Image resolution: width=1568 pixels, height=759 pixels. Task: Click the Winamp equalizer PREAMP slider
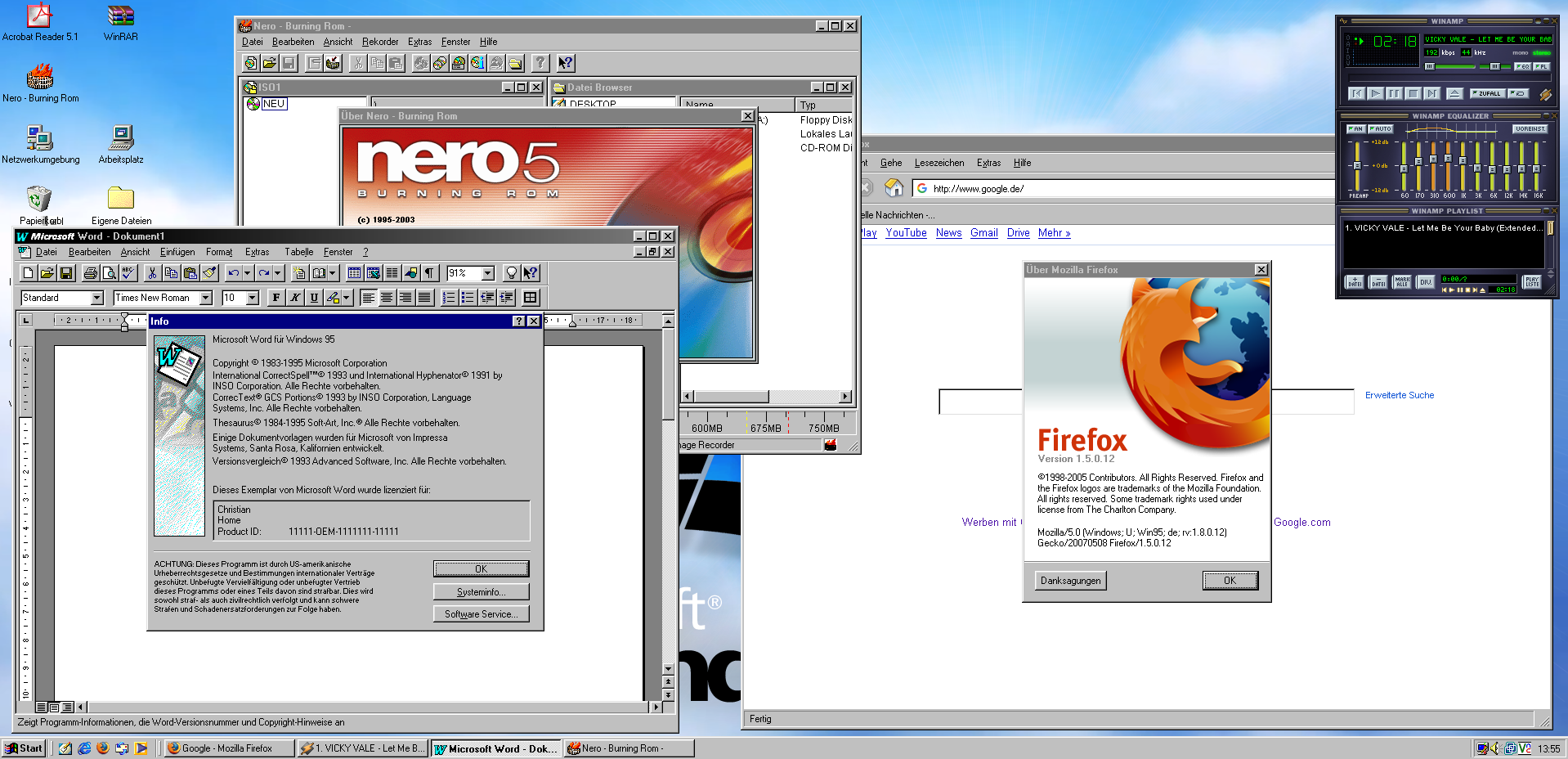point(1357,166)
